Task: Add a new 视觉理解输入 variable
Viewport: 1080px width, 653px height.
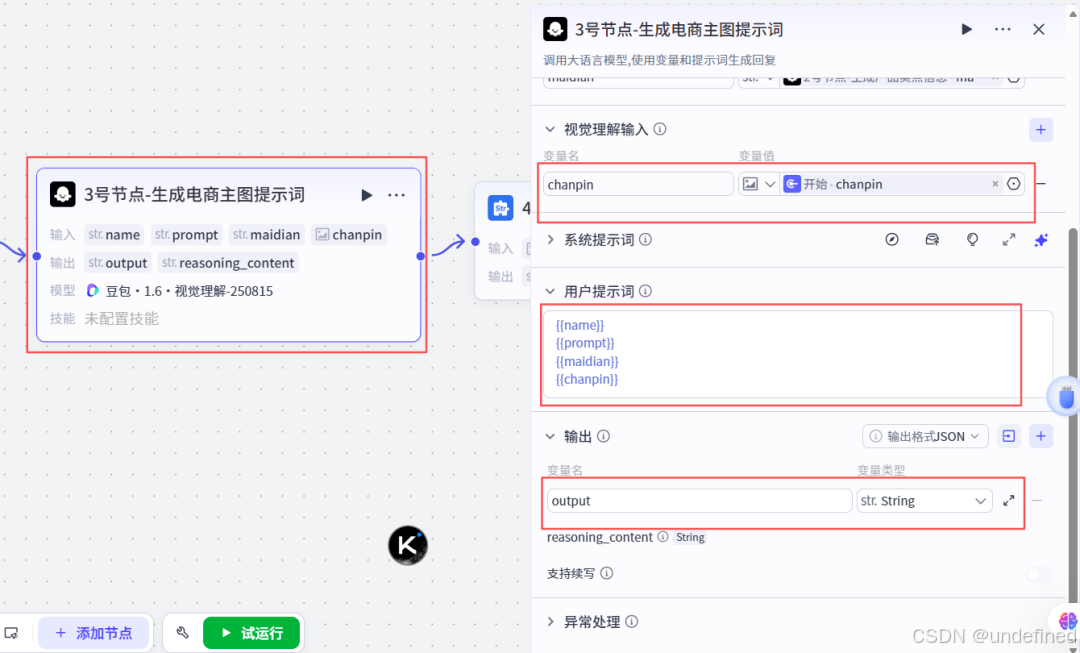Action: click(1041, 129)
